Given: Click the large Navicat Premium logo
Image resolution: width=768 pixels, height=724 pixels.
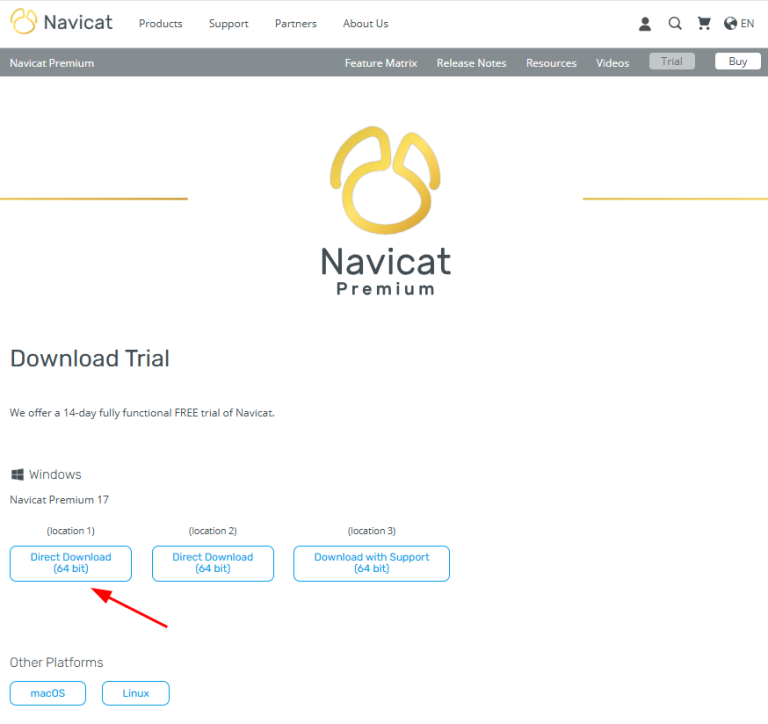Looking at the screenshot, I should click(385, 210).
